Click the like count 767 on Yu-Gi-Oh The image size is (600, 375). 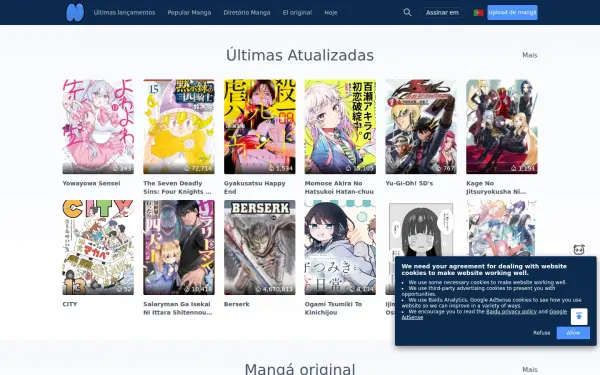coord(445,168)
